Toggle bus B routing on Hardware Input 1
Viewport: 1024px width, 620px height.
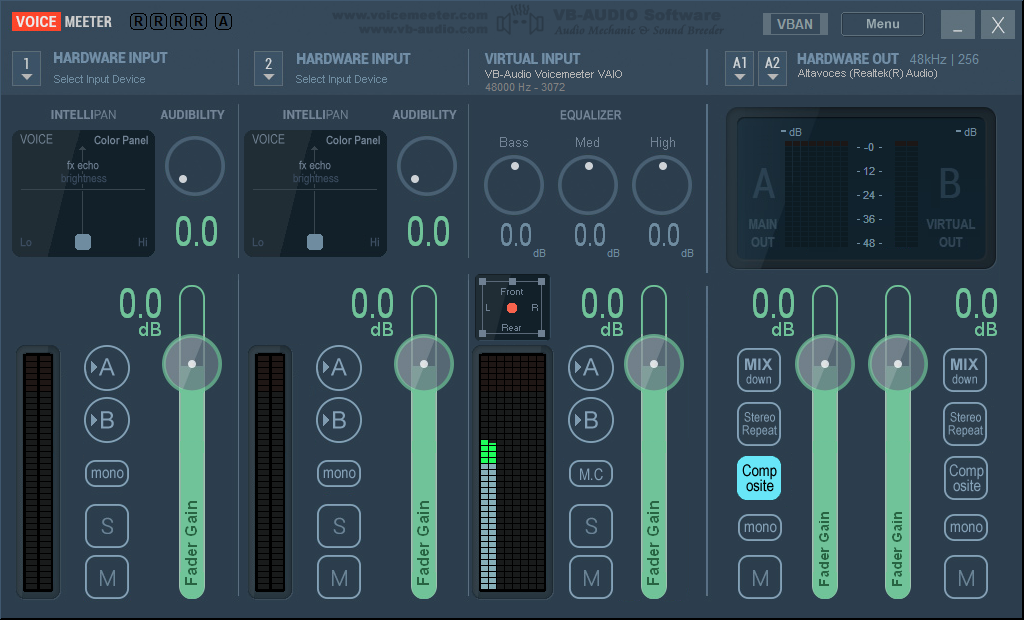pos(106,420)
